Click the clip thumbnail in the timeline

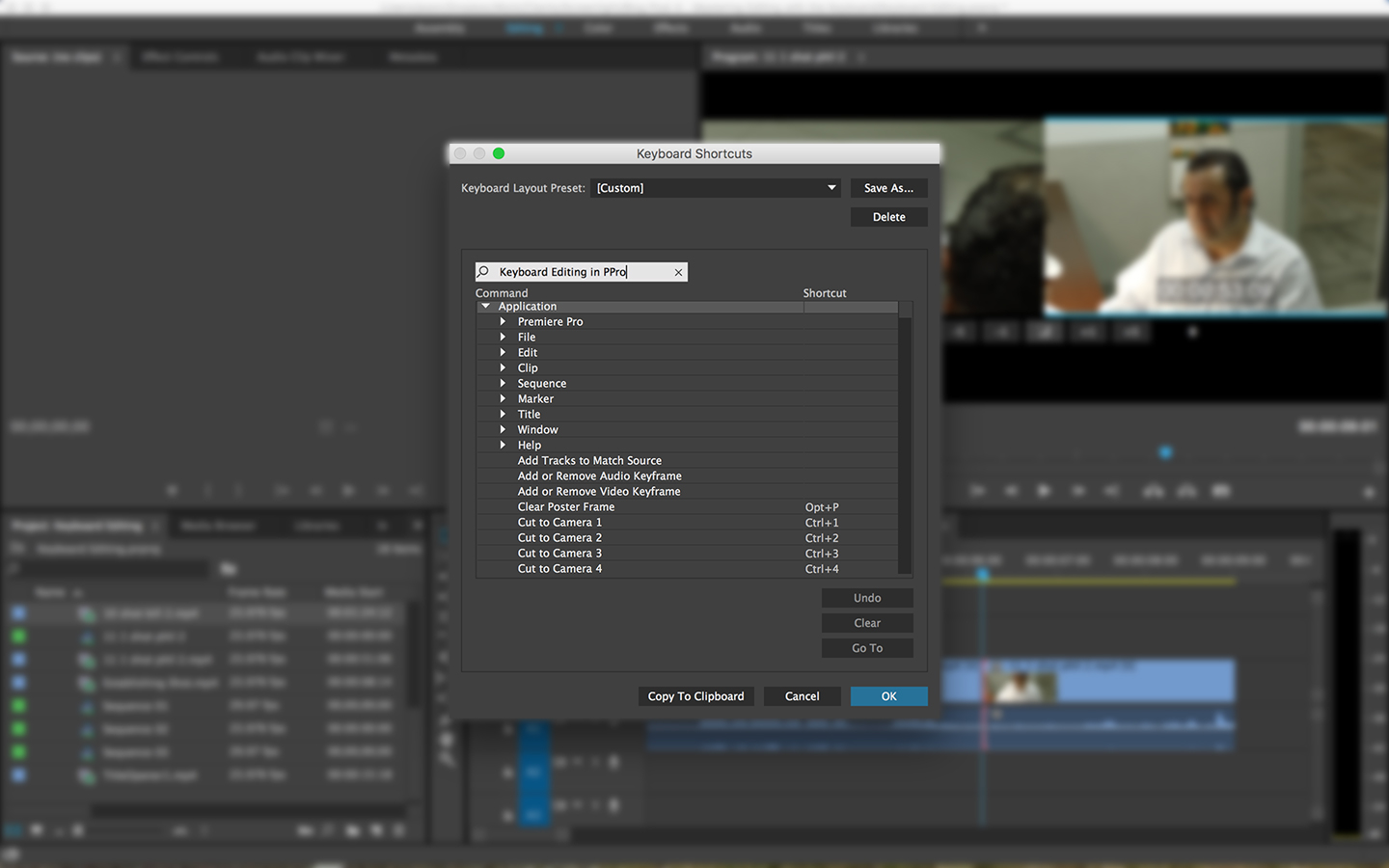[x=1021, y=687]
